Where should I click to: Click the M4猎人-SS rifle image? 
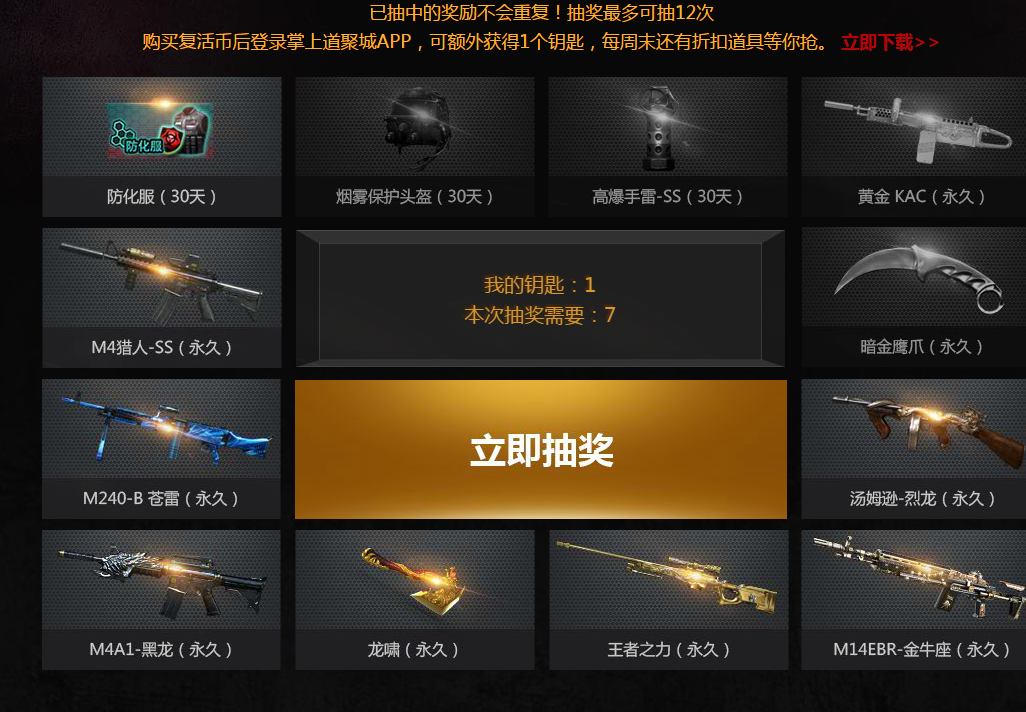pos(162,281)
